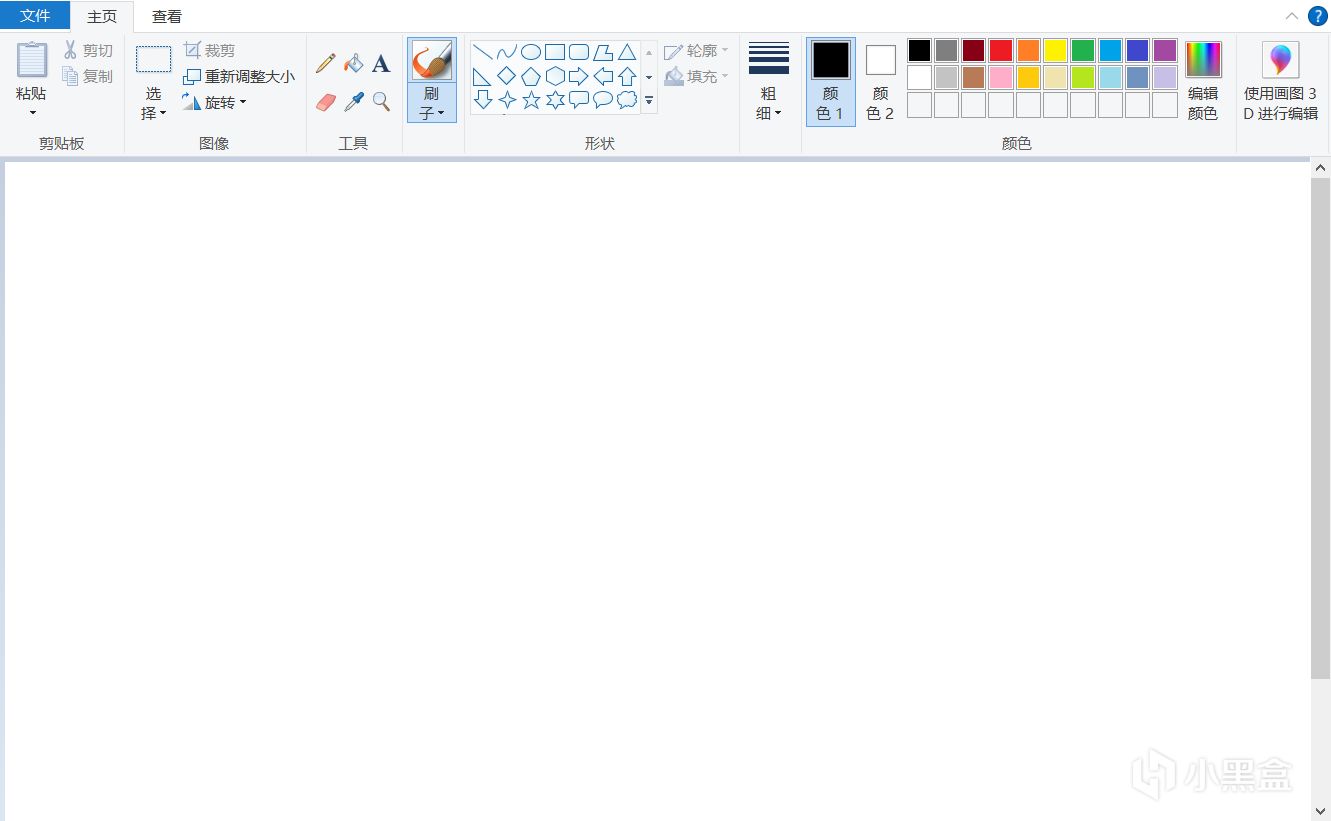Expand the shapes gallery with More arrow
Image resolution: width=1331 pixels, height=821 pixels.
(649, 100)
